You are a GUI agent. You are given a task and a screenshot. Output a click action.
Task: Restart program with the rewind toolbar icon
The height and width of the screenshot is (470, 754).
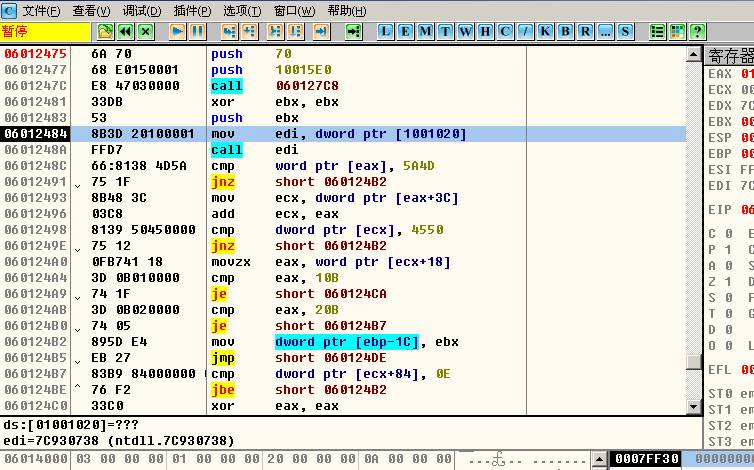click(x=126, y=32)
